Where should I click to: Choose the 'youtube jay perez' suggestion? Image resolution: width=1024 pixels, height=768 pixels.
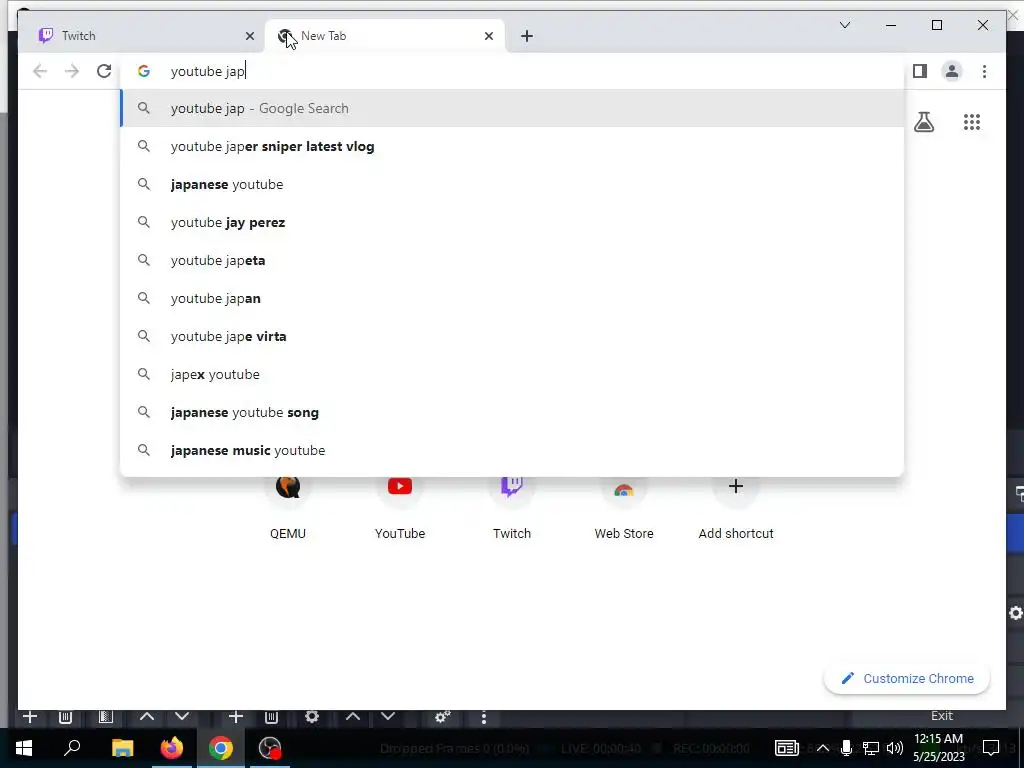tap(512, 222)
